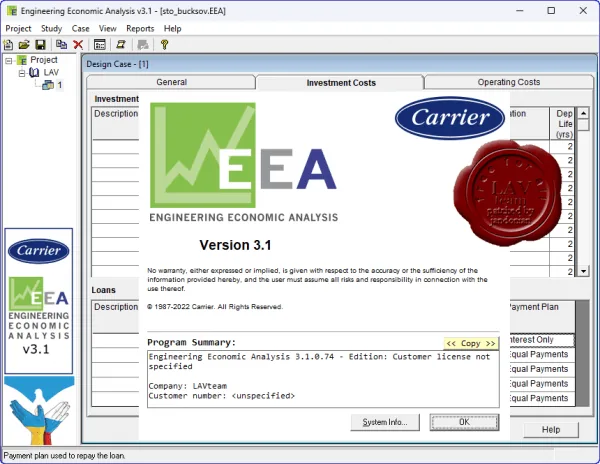Switch to the General tab

(x=171, y=82)
